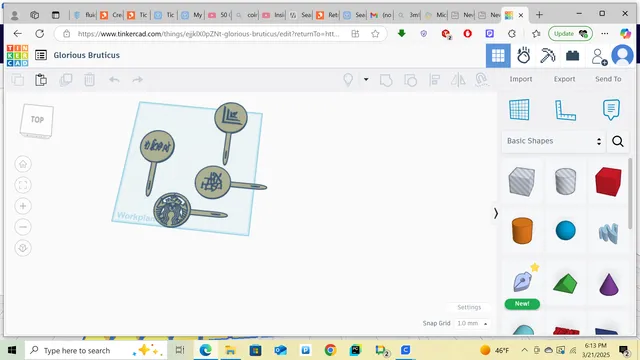640x360 pixels.
Task: Duplicate and repeat the selected shape
Action: tap(66, 80)
